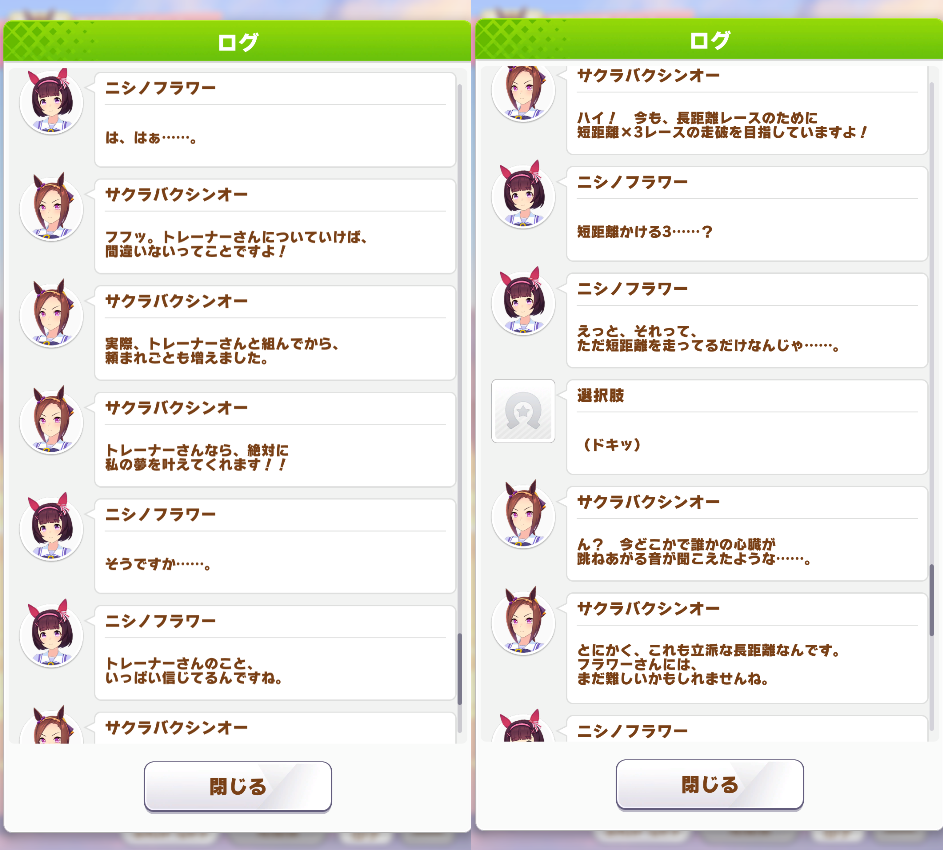
Task: Click the left ログ header title
Action: click(238, 42)
